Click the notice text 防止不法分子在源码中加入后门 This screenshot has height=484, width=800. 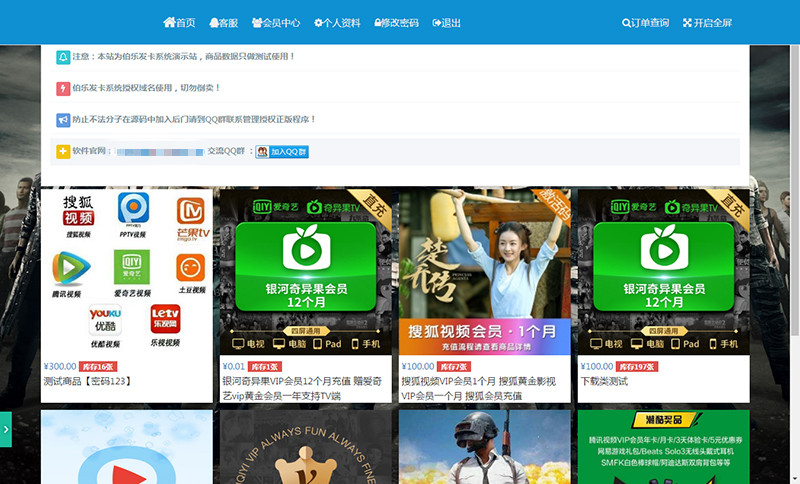point(194,119)
